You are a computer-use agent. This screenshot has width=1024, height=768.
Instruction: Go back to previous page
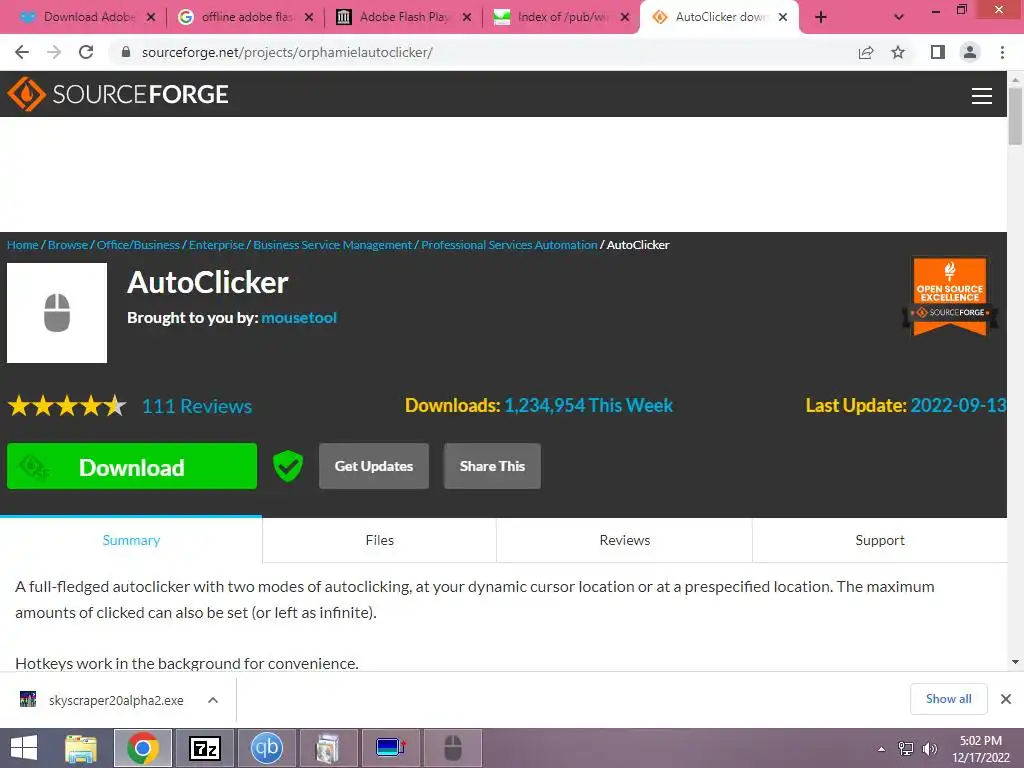(22, 52)
